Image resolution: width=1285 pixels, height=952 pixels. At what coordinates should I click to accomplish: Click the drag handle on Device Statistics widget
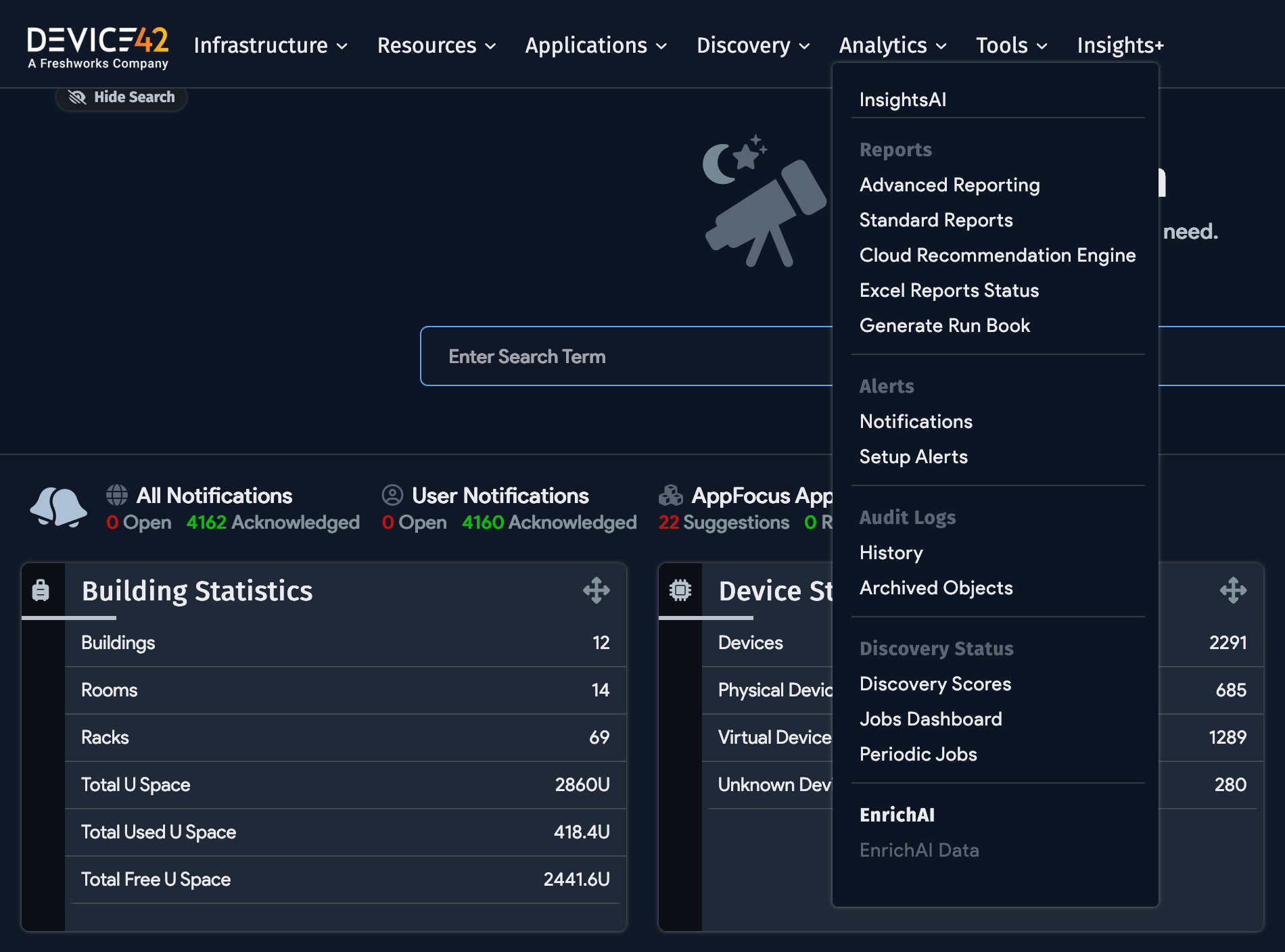click(1234, 590)
